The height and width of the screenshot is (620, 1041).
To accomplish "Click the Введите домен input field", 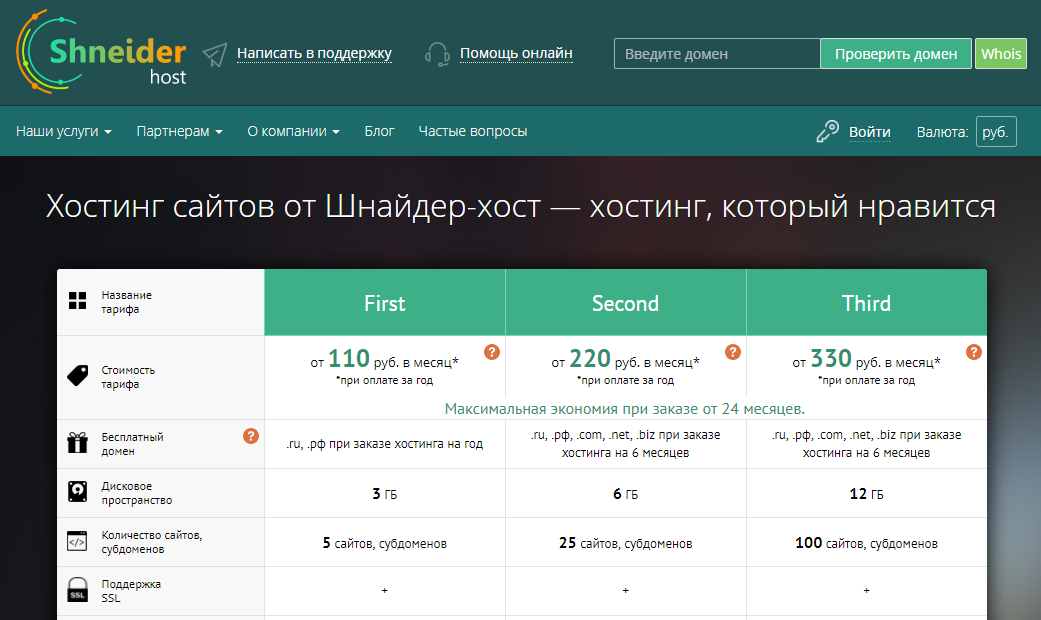I will click(717, 54).
